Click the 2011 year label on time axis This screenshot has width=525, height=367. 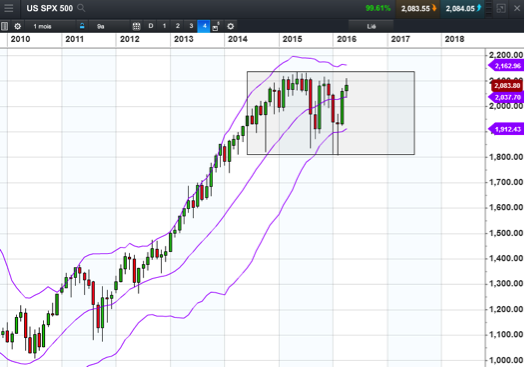tap(74, 39)
